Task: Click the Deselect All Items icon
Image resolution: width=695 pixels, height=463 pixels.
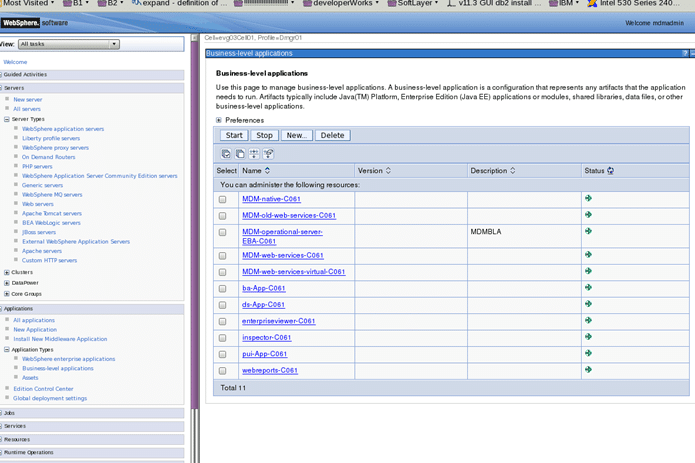Action: [x=240, y=154]
